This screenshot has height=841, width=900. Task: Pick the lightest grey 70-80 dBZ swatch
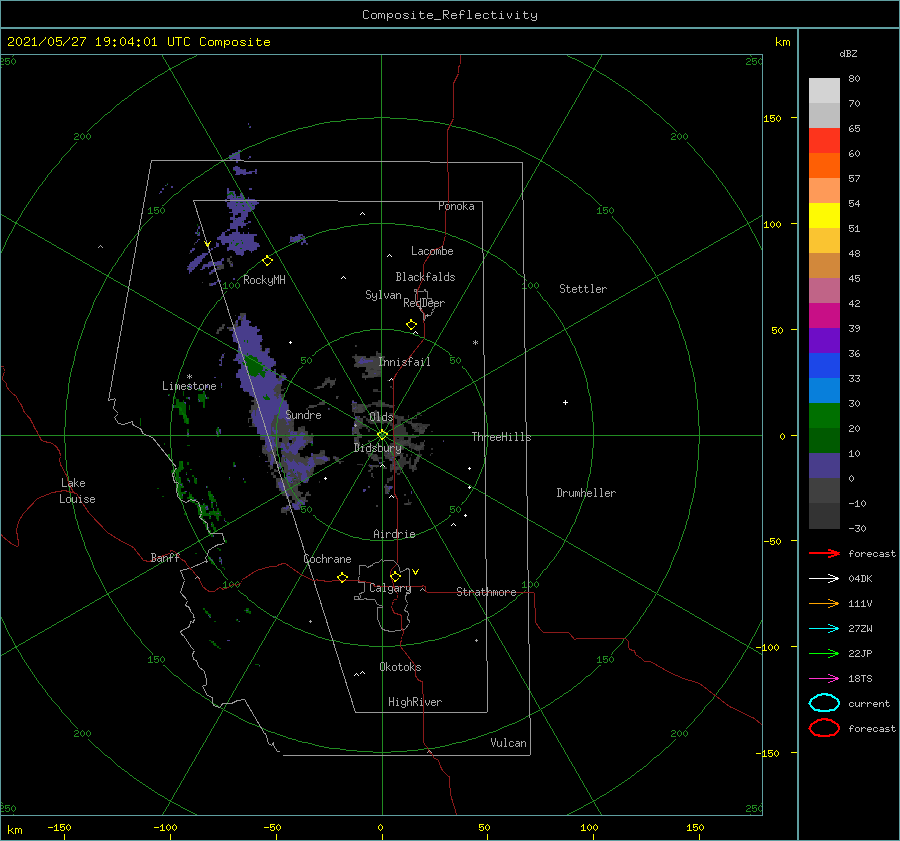click(824, 91)
